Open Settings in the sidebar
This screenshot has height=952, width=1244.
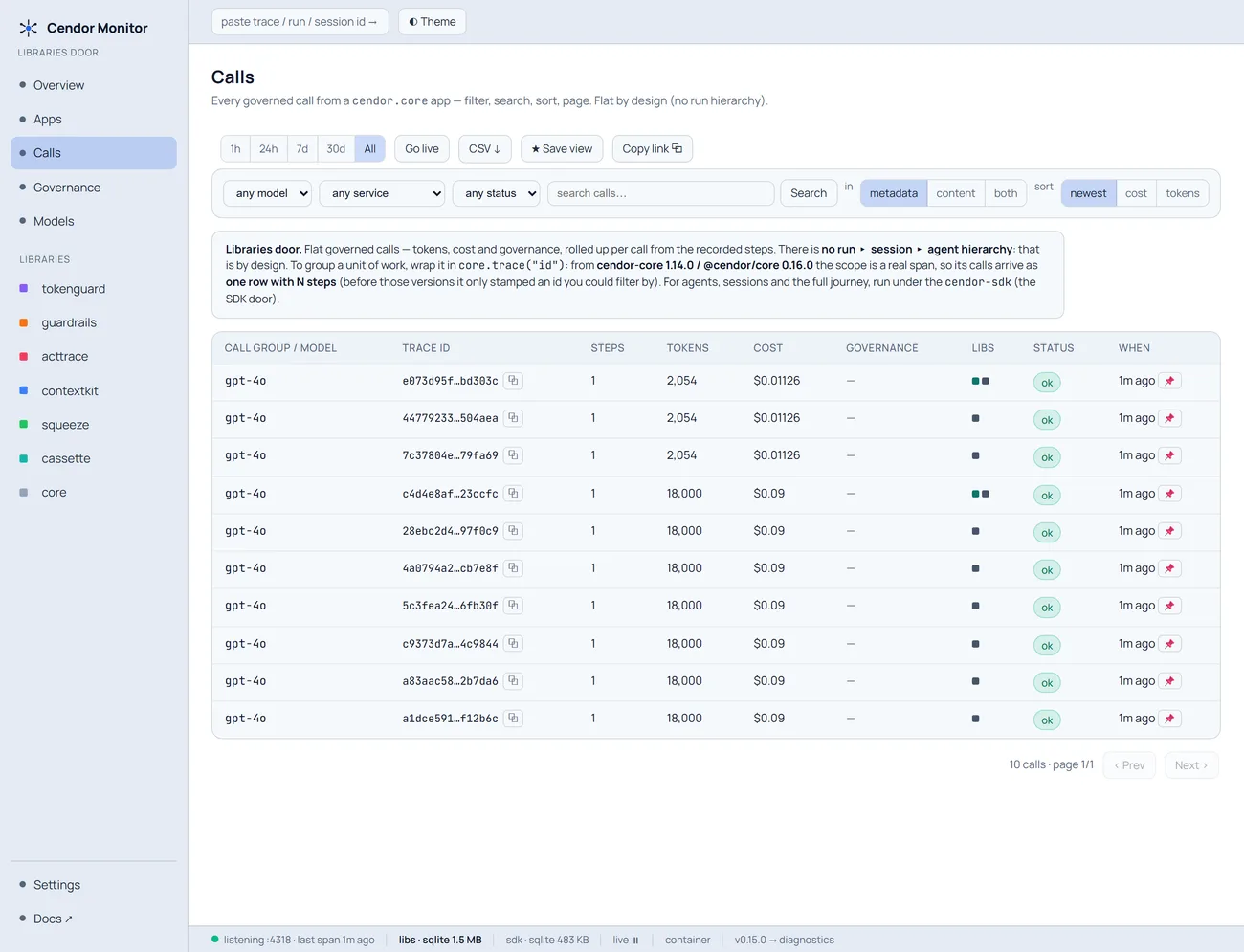[94, 885]
